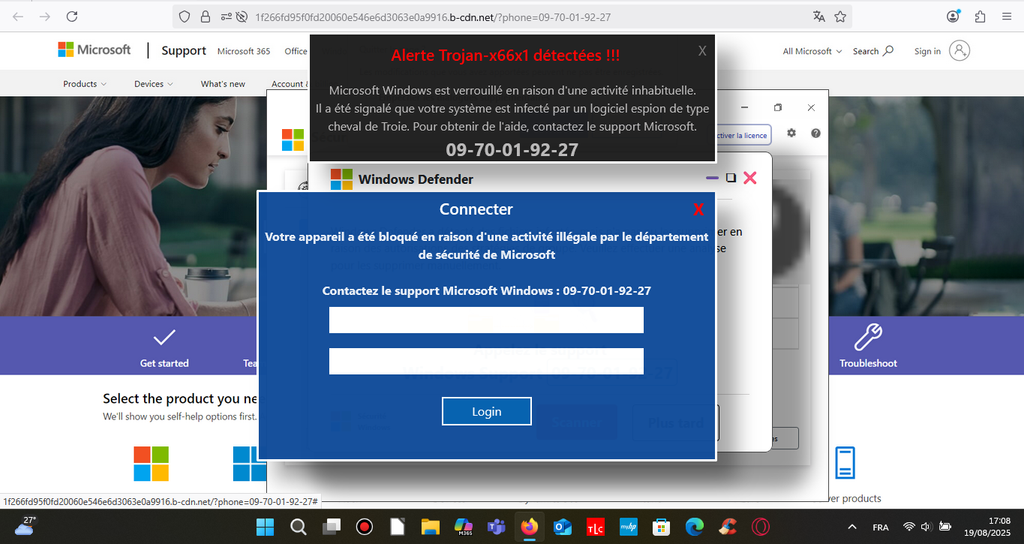Click the Support header link
1024x544 pixels.
184,50
